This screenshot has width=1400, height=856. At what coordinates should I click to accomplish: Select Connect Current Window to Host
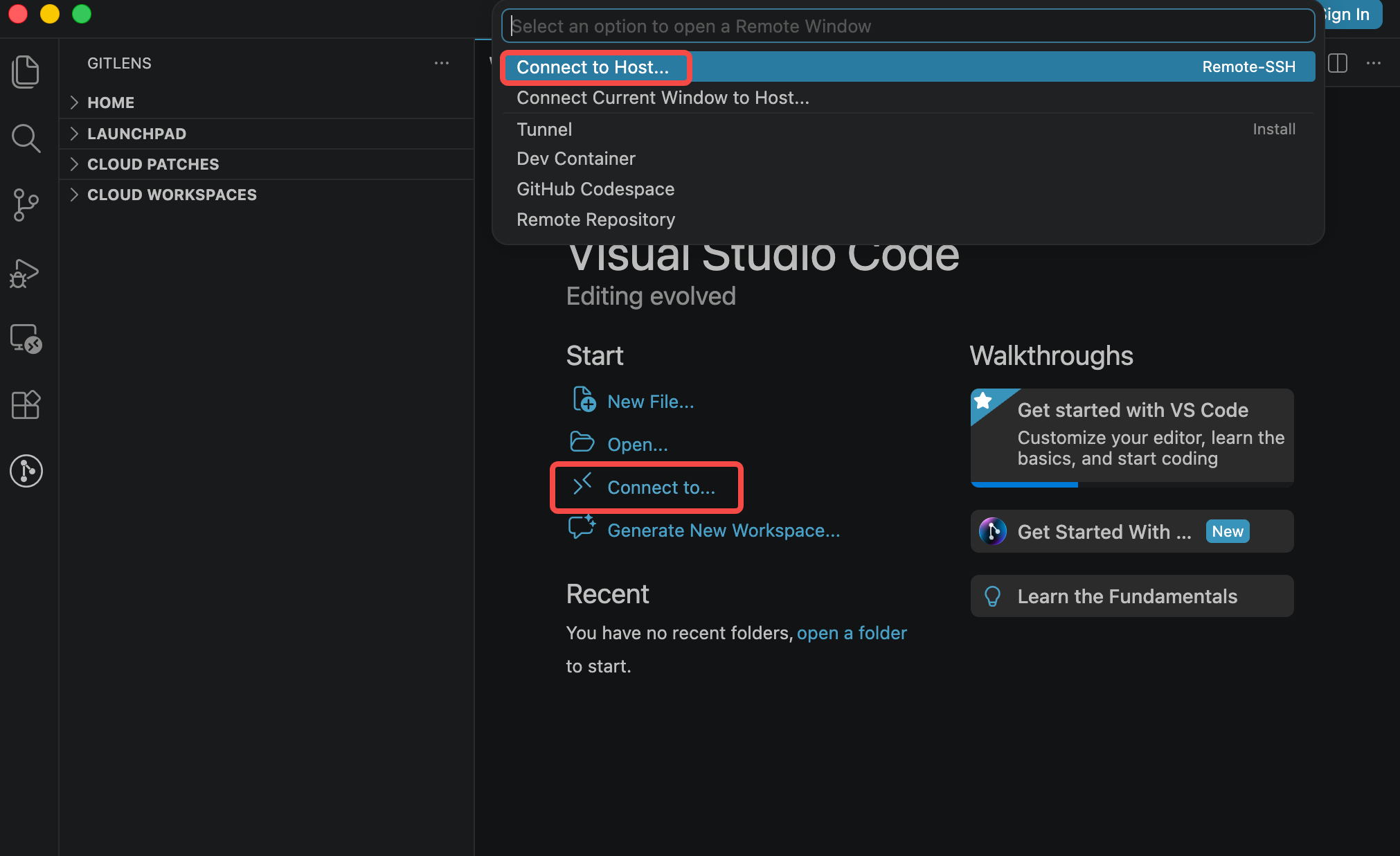908,98
